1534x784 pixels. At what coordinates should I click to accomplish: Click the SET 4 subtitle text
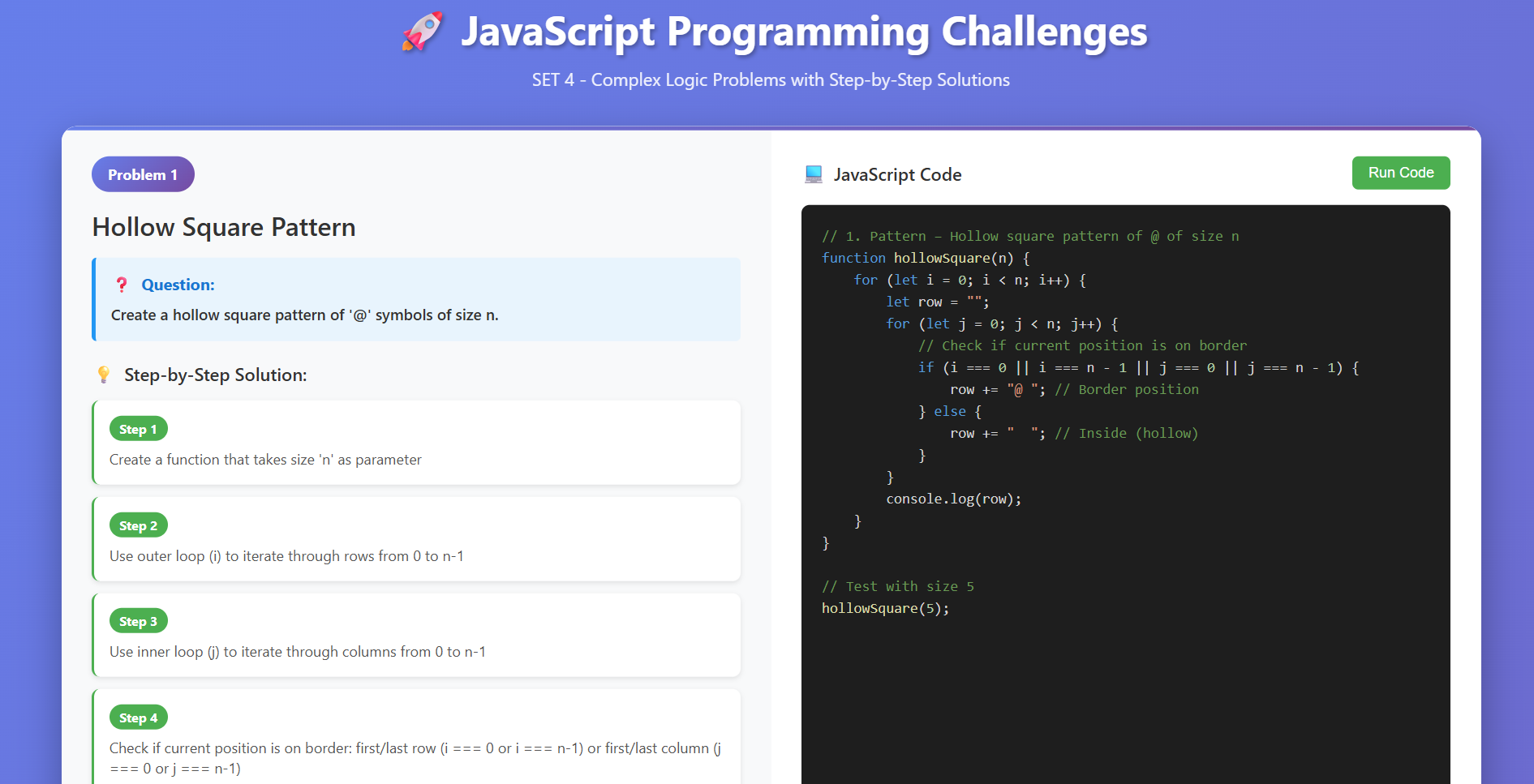coord(770,79)
